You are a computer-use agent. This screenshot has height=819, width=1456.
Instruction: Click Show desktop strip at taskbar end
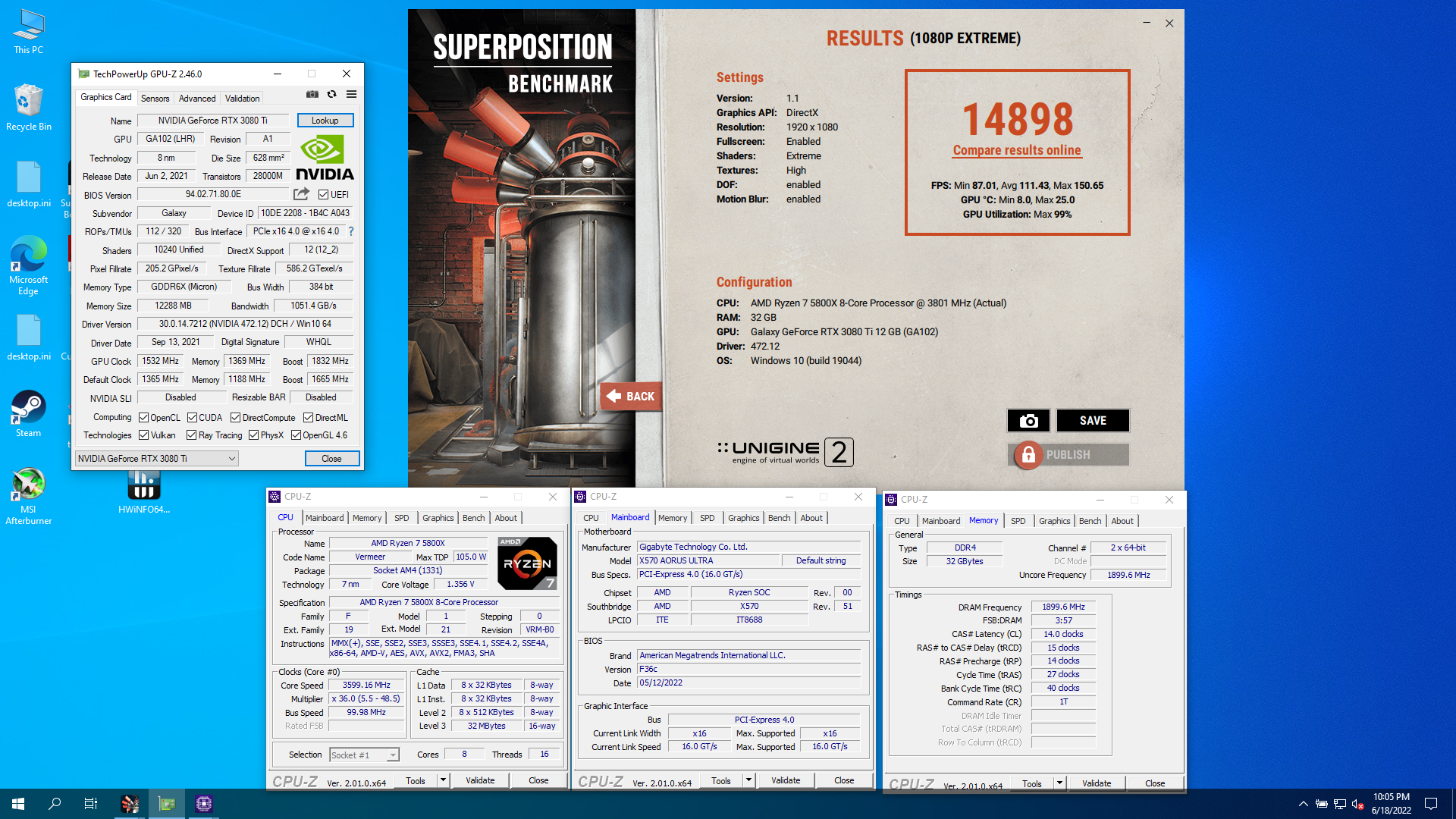[1453, 804]
